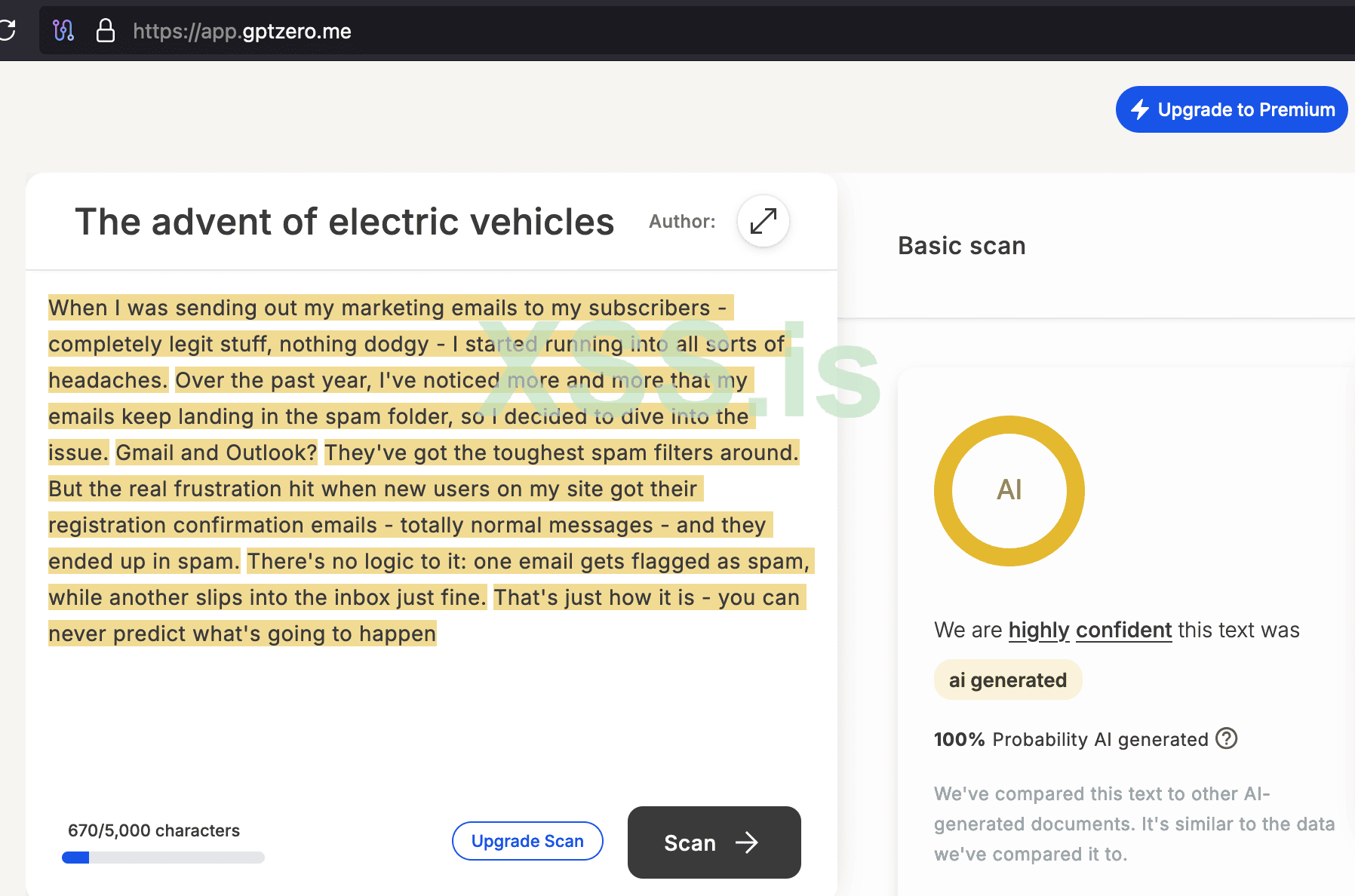Click the underlined word "highly"
This screenshot has width=1355, height=896.
click(1039, 630)
